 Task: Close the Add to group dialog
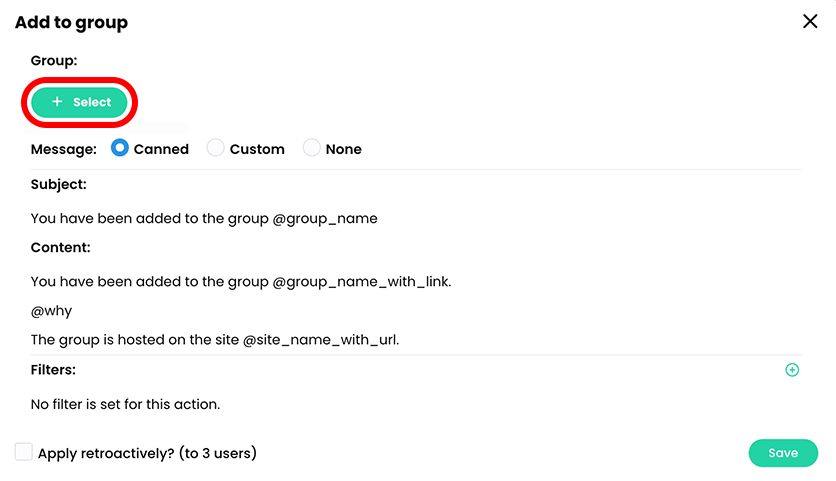tap(810, 22)
